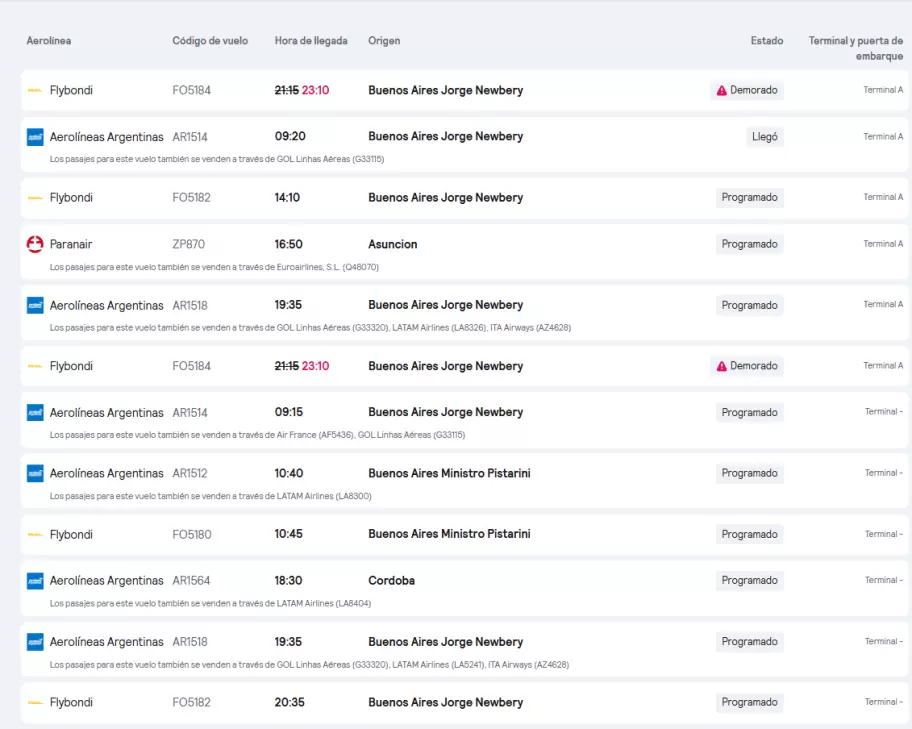The height and width of the screenshot is (729, 912).
Task: Click the Aerolíneas Argentinas logo on the AR1564 Cordoba row
Action: [35, 581]
